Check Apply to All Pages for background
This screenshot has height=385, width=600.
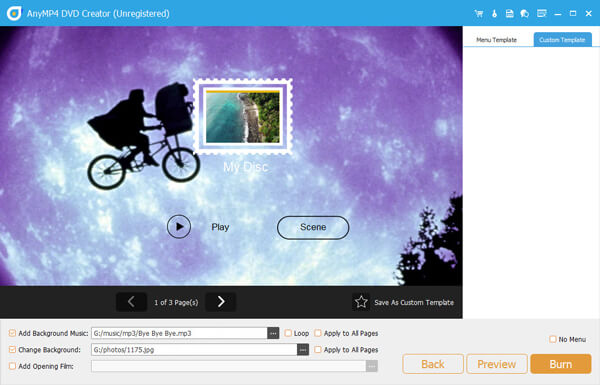[x=318, y=350]
